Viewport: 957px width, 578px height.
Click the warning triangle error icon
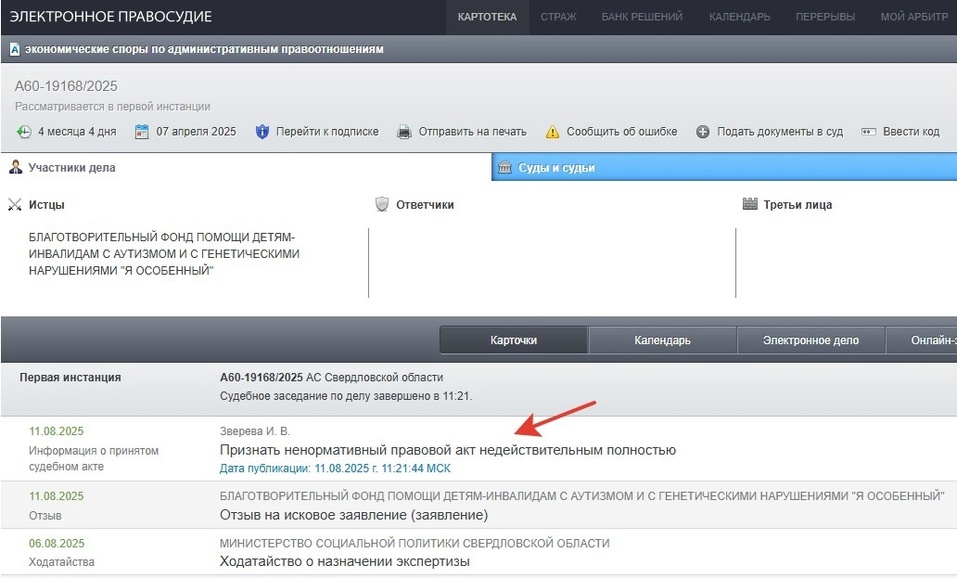coord(552,132)
